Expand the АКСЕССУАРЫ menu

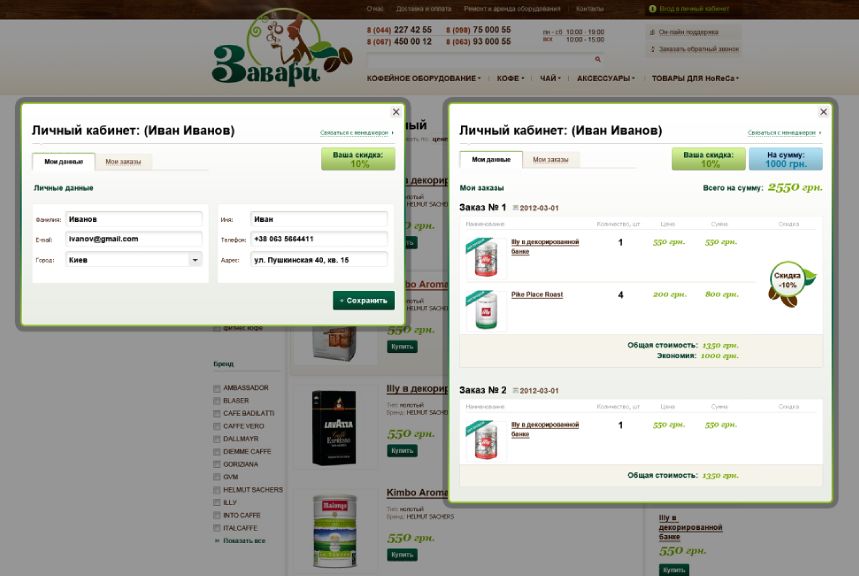606,78
